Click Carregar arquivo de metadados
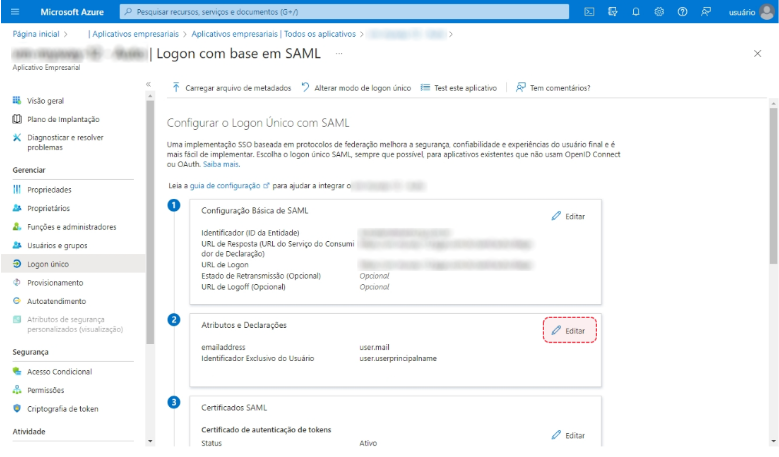 click(x=232, y=88)
